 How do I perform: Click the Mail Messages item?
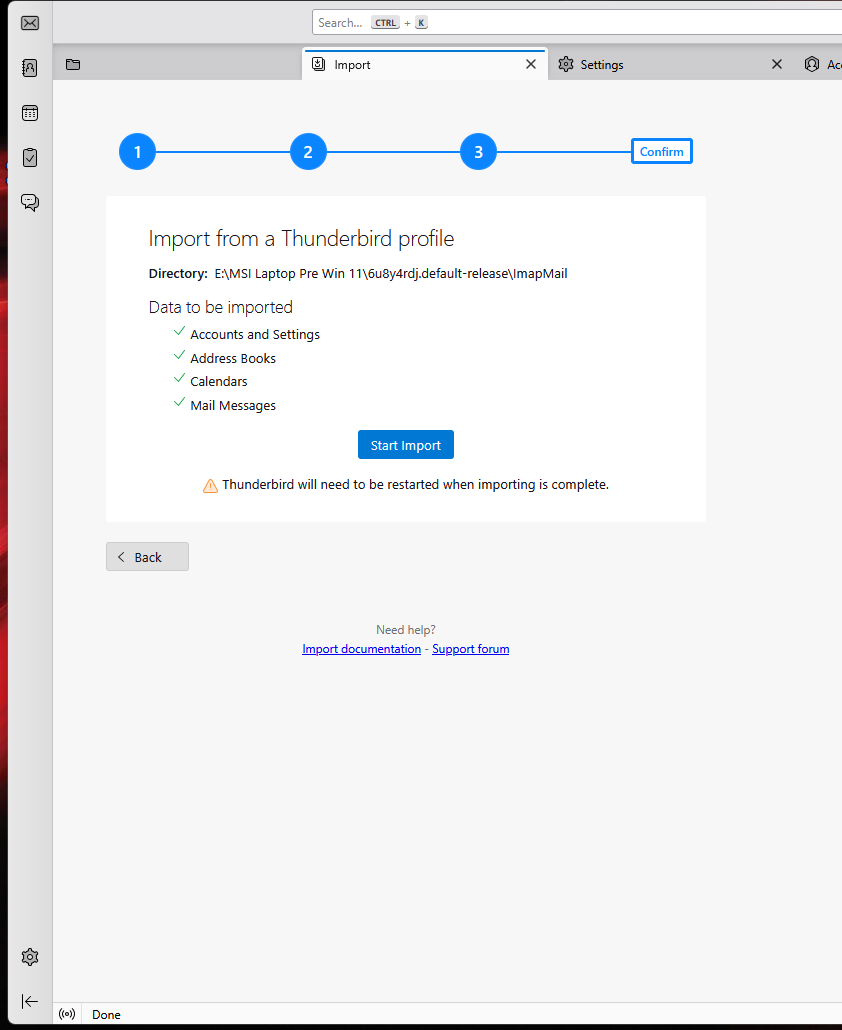coord(233,405)
